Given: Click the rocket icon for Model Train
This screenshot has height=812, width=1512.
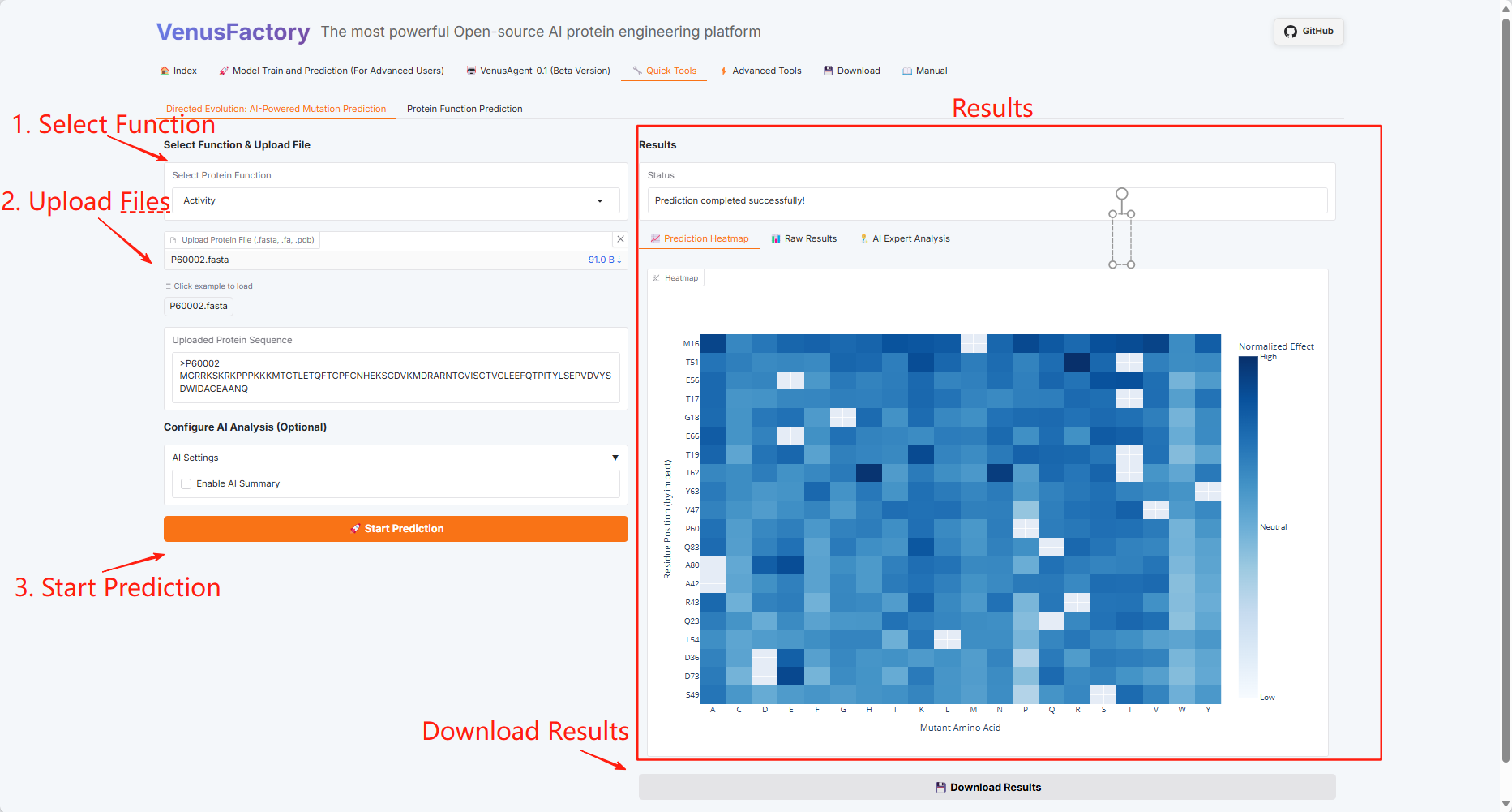Looking at the screenshot, I should (224, 71).
